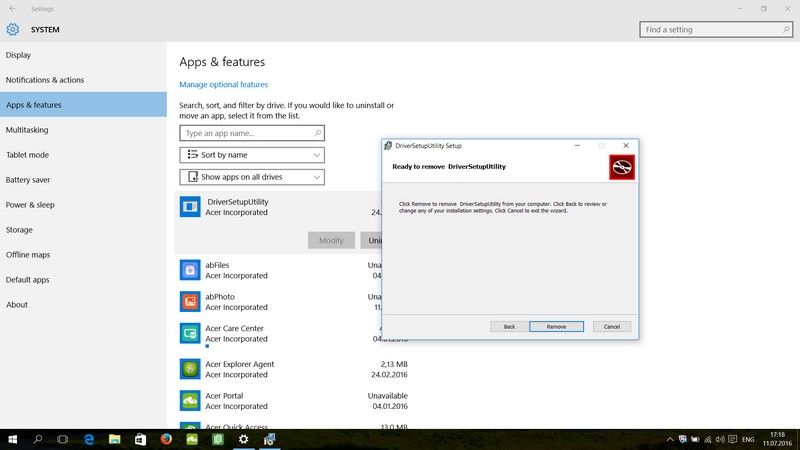Select the abPhoto app icon
Screen dimensions: 800x450
(190, 302)
